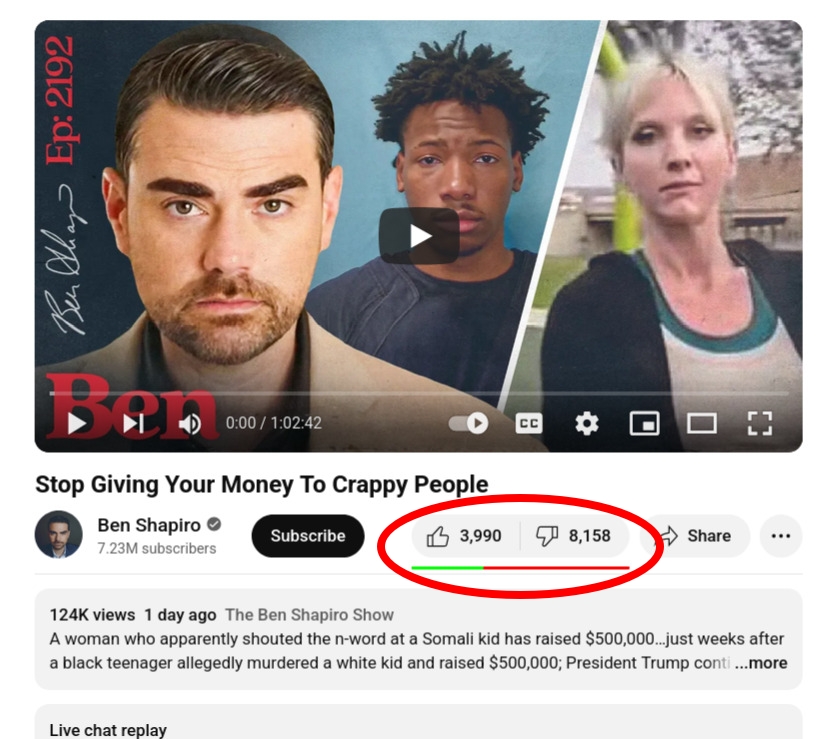Open the video settings gear
The width and height of the screenshot is (823, 739).
click(x=586, y=423)
